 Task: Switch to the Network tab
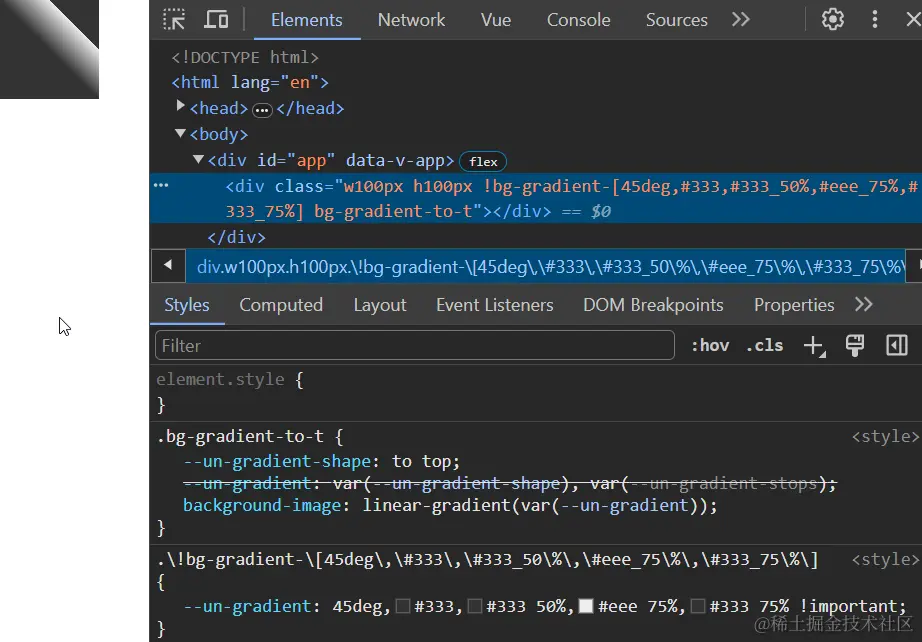coord(411,19)
